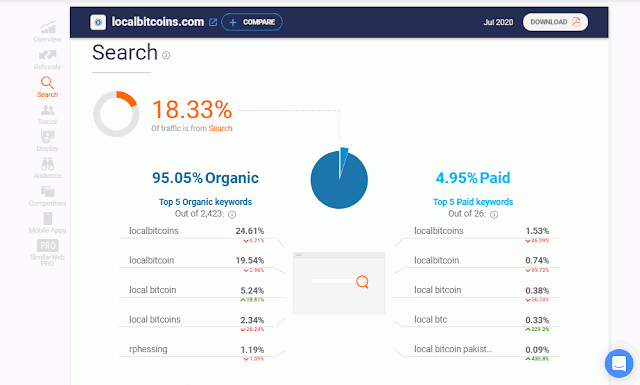Open Mobile Apps sidebar section
This screenshot has width=640, height=385.
point(47,223)
